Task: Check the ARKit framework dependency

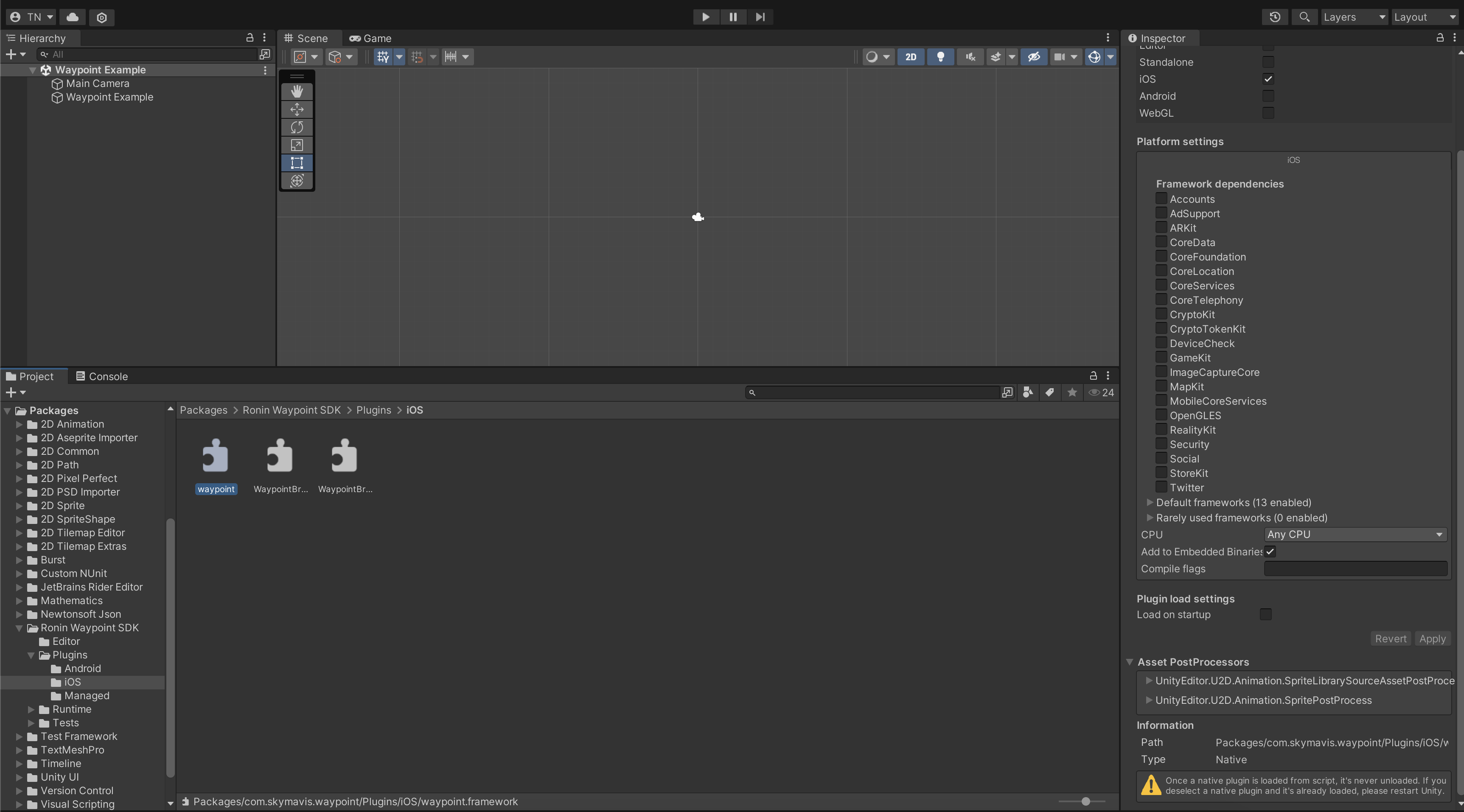Action: [1161, 227]
